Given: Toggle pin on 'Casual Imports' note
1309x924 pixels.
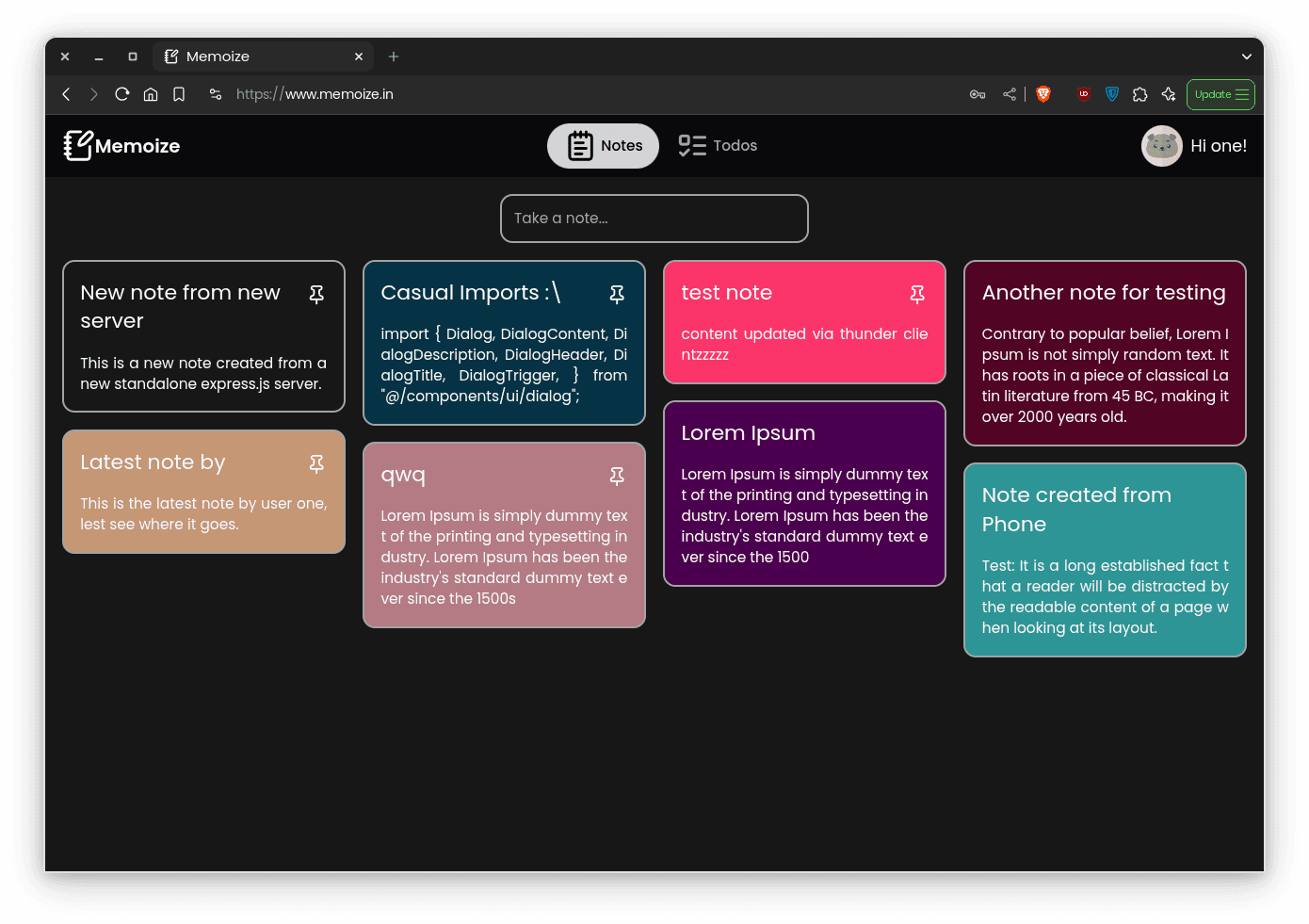Looking at the screenshot, I should pyautogui.click(x=617, y=295).
